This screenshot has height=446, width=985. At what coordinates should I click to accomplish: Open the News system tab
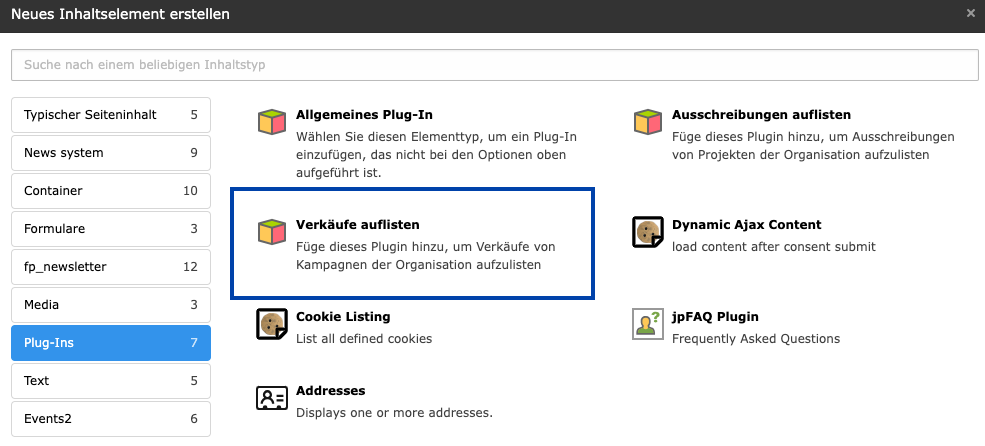pos(111,153)
